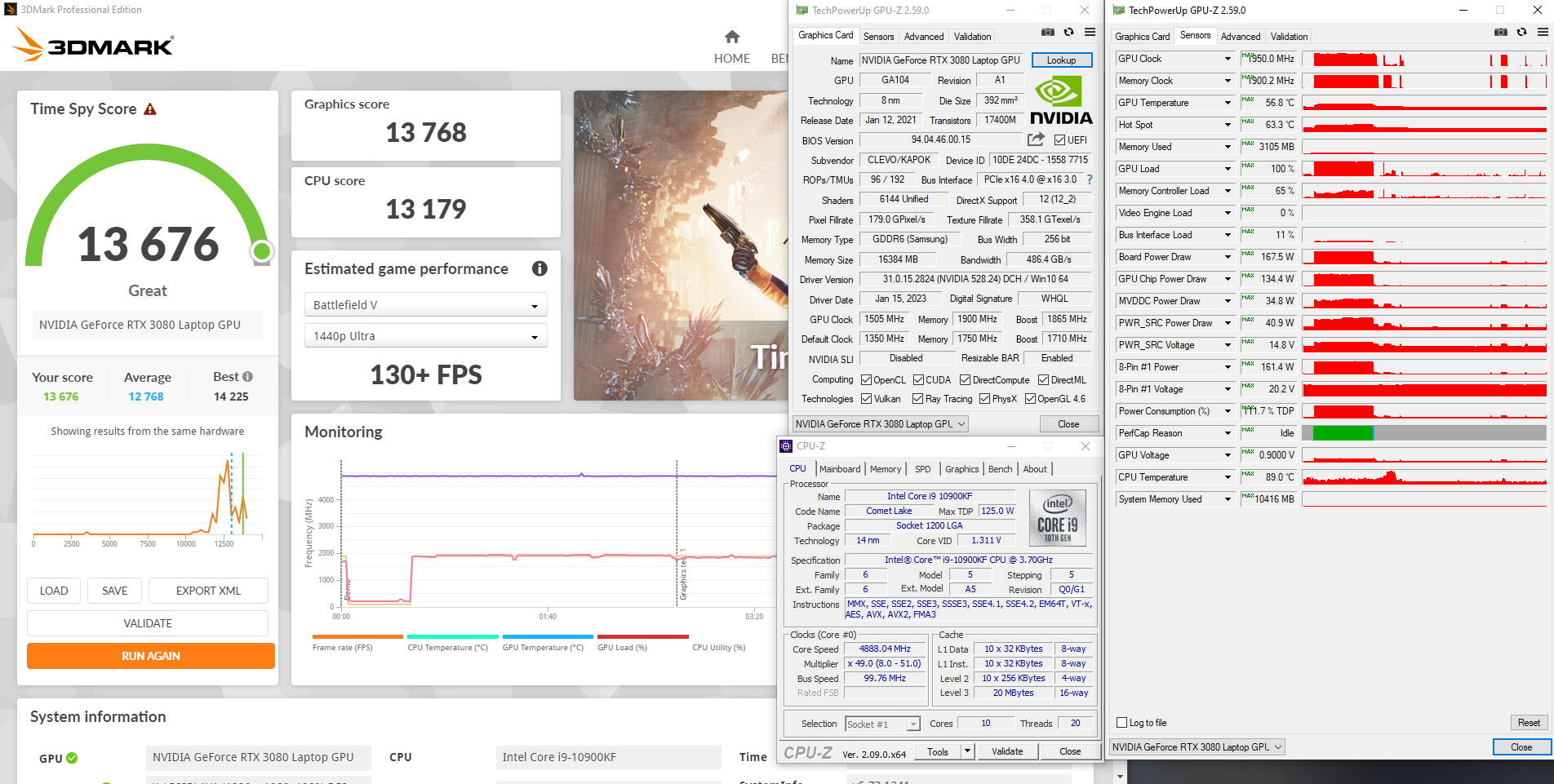Open the Graphics tab in CPU-Z

click(x=961, y=469)
